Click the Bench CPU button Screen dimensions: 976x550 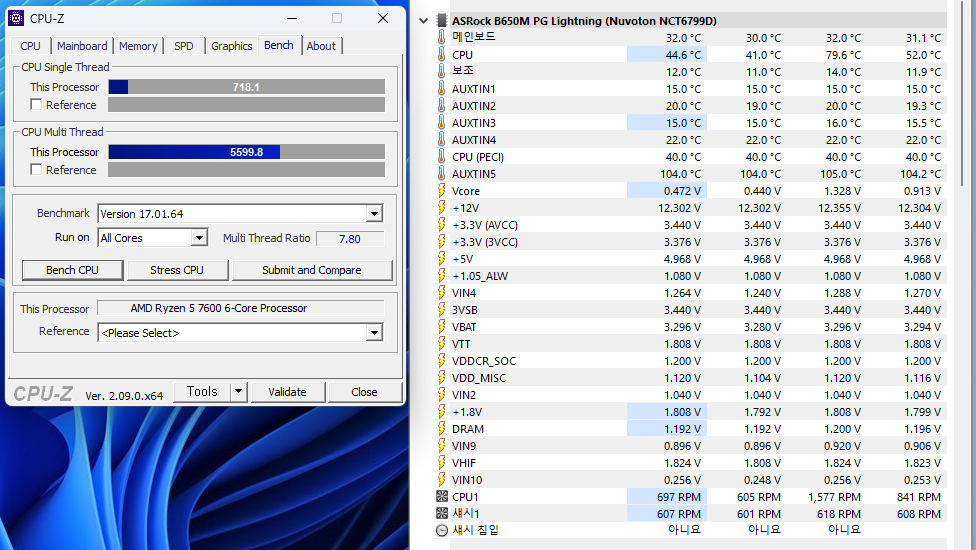click(x=72, y=270)
